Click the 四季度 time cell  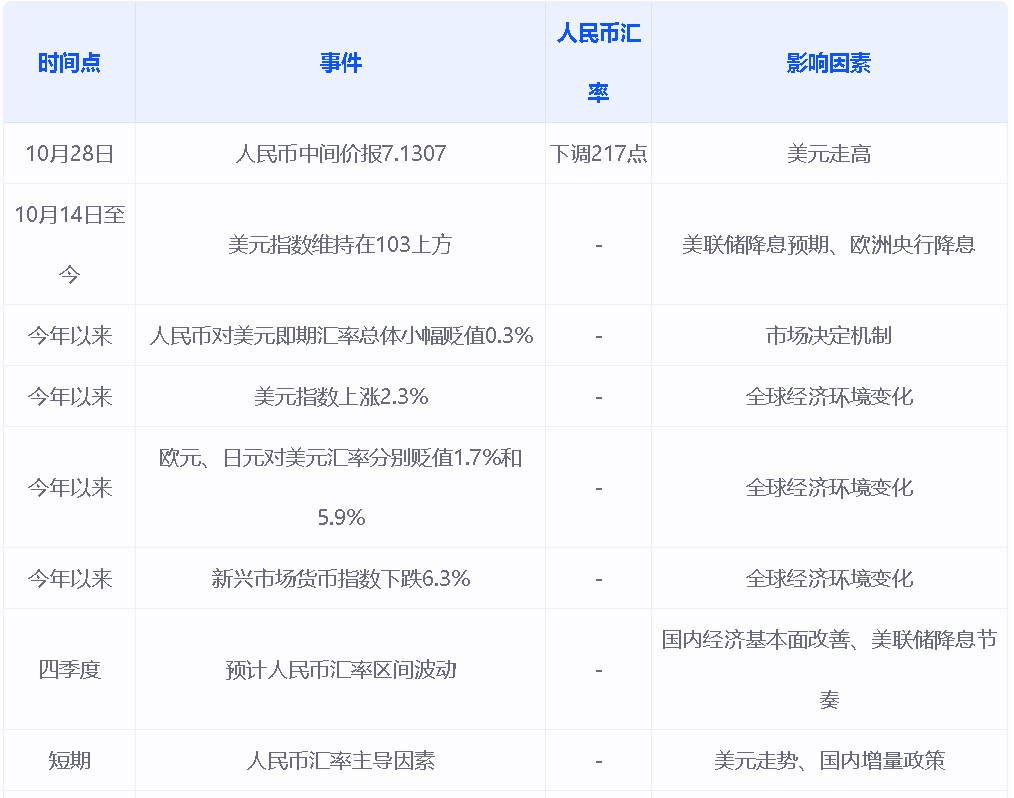[69, 670]
